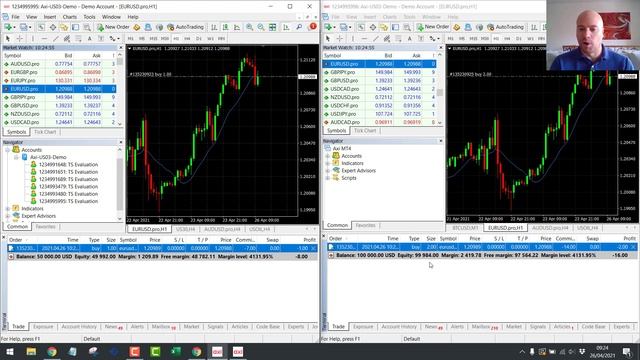Open red notification badge in left window
Image resolution: width=640 pixels, height=360 pixels.
pyautogui.click(x=313, y=26)
